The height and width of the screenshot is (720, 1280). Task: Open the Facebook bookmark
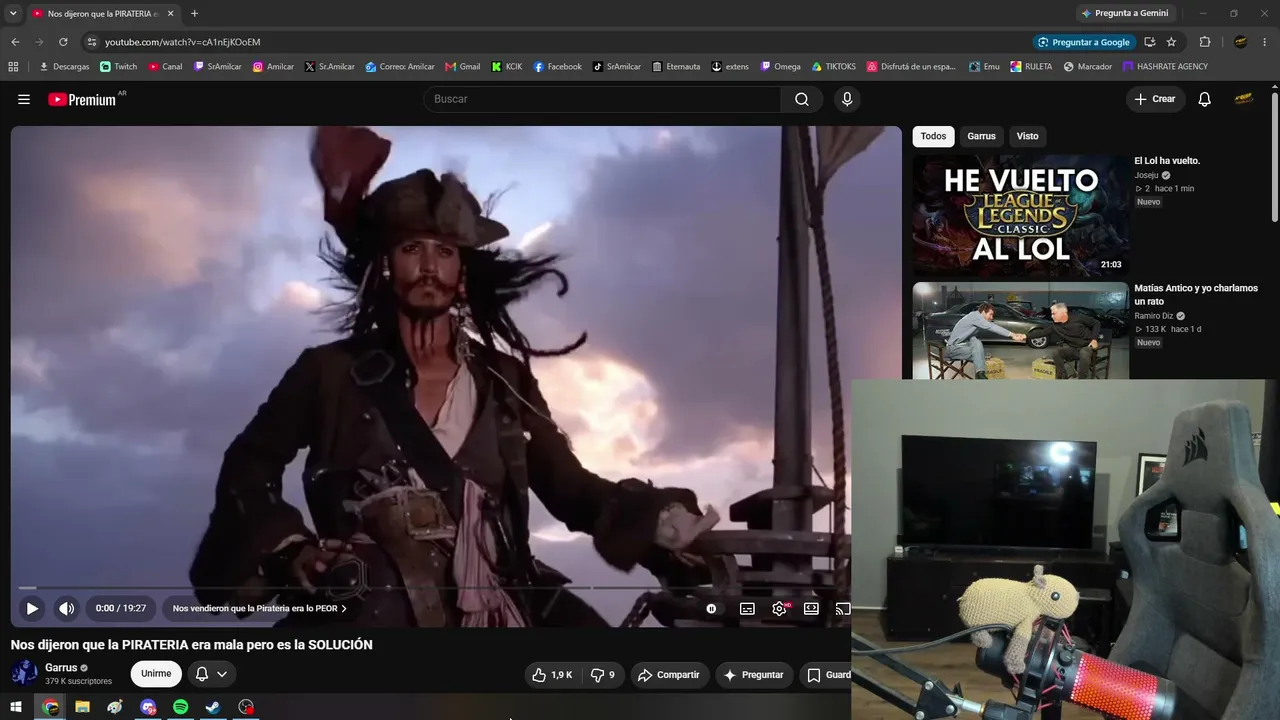[x=558, y=67]
